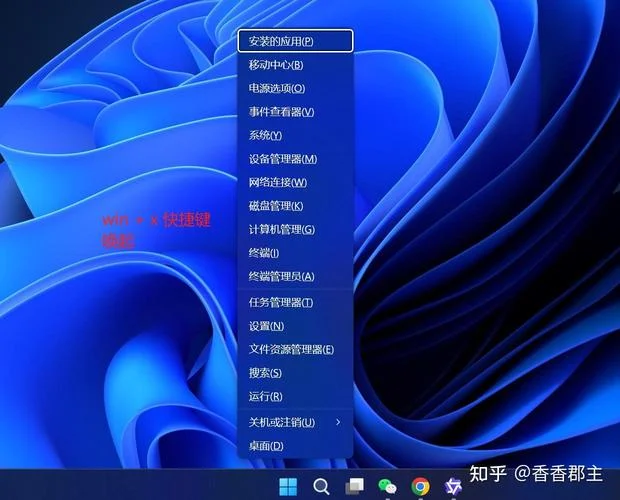The width and height of the screenshot is (620, 500).
Task: Open 设备管理器(M)
Action: [295, 159]
